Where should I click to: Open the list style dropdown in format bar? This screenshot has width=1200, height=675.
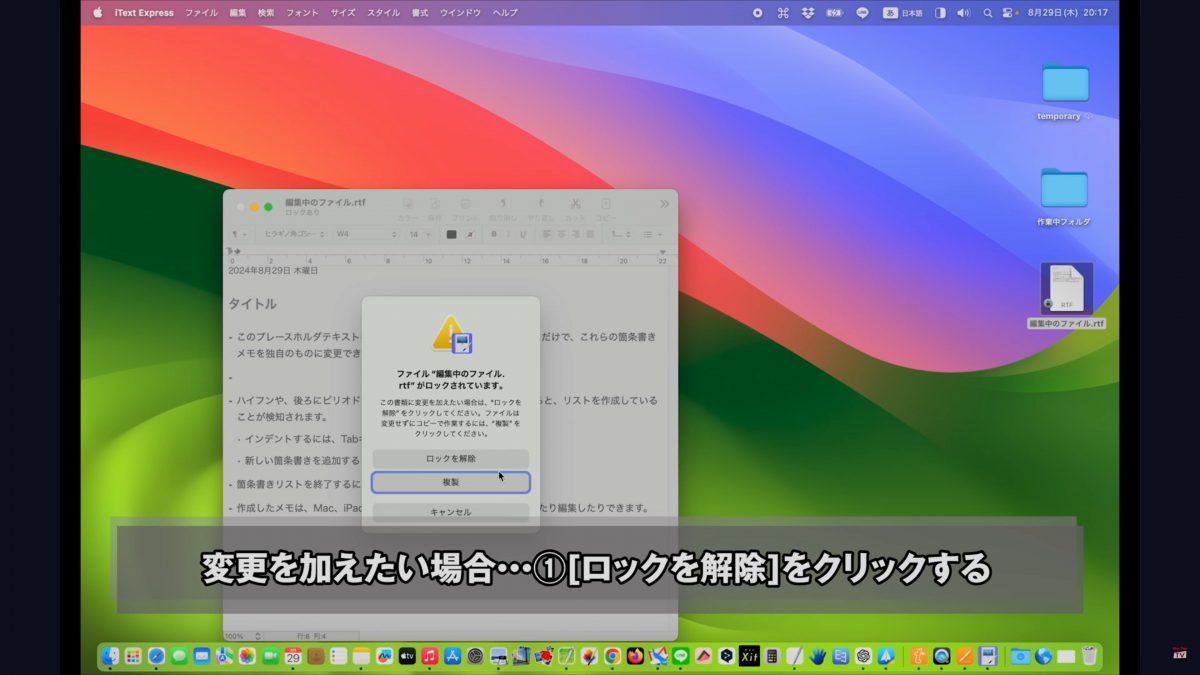(652, 234)
